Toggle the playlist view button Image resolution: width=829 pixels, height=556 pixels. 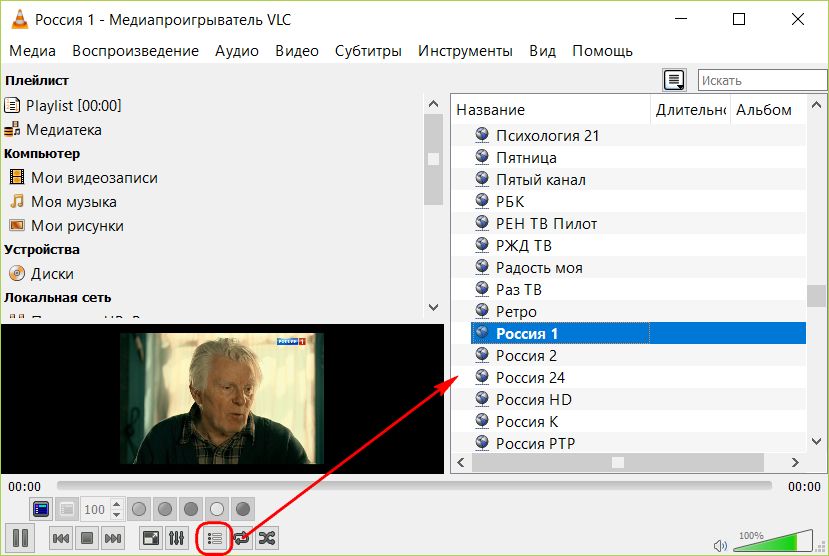click(x=215, y=538)
